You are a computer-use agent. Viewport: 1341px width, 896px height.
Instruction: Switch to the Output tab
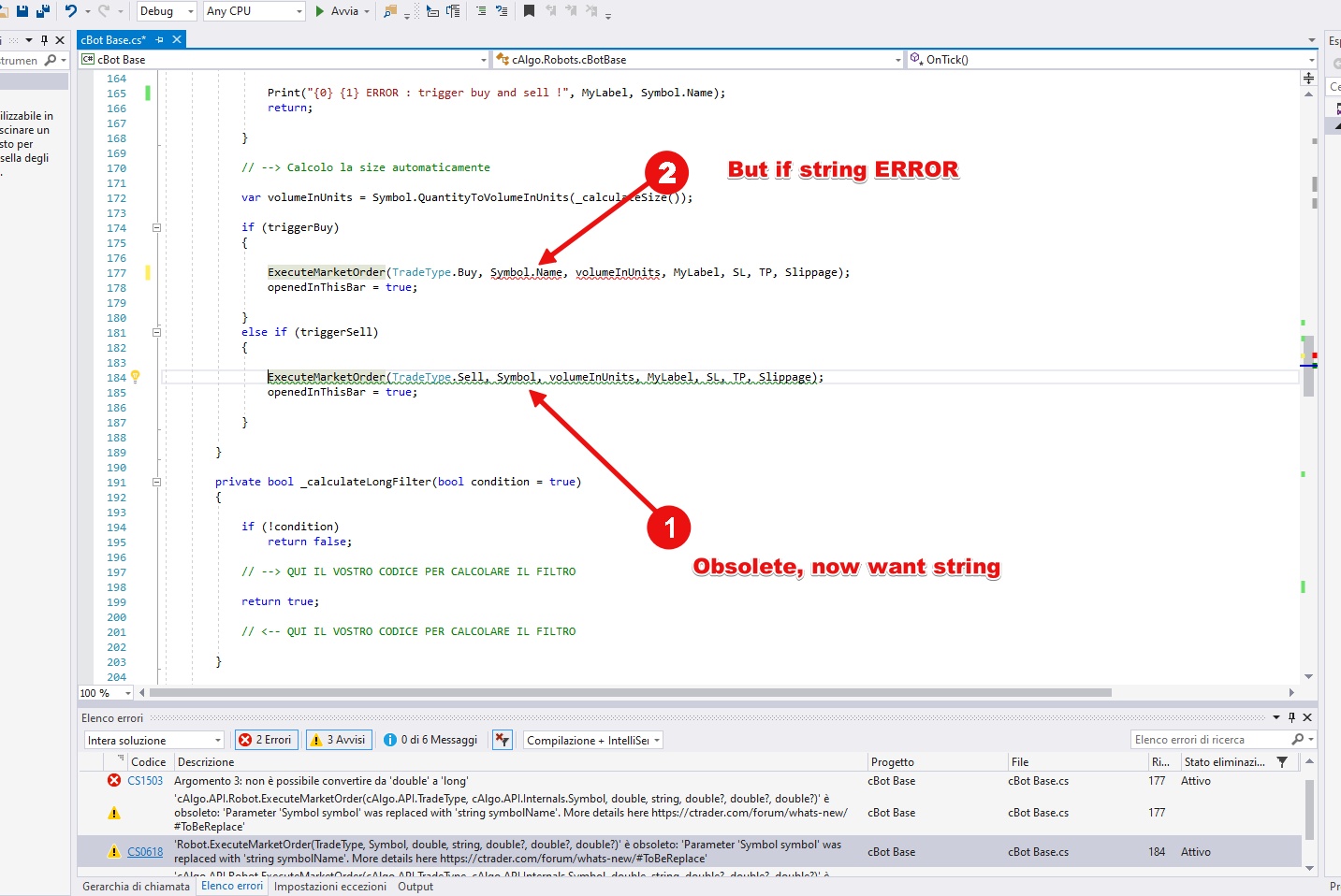click(415, 887)
